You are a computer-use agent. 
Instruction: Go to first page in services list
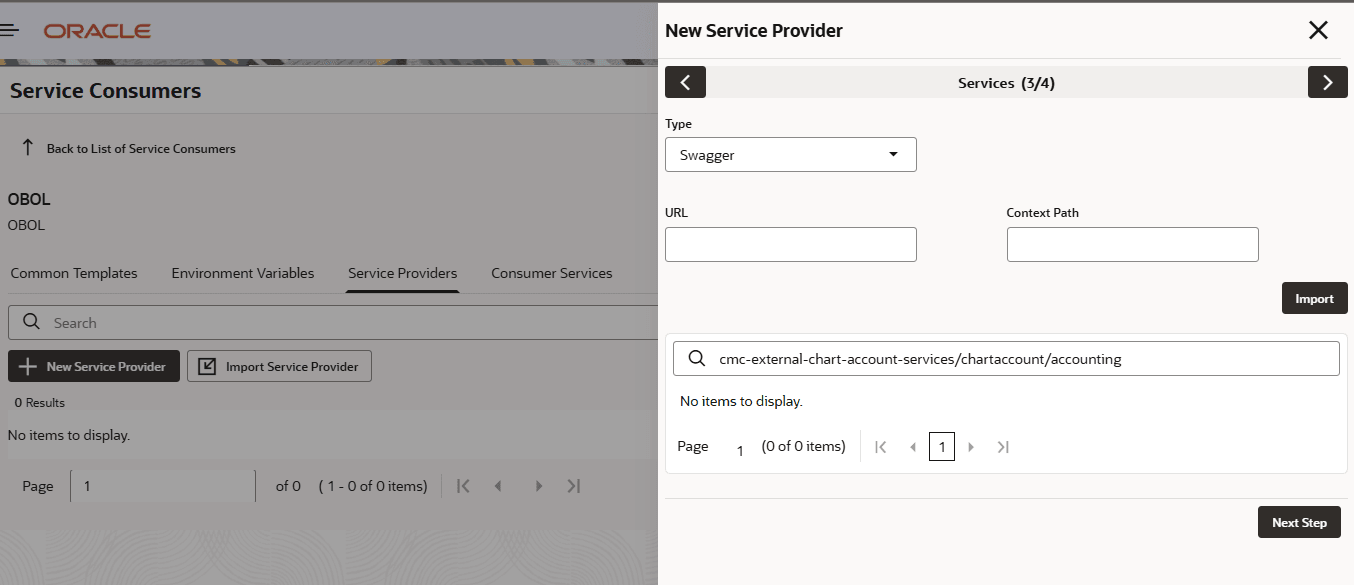(880, 447)
